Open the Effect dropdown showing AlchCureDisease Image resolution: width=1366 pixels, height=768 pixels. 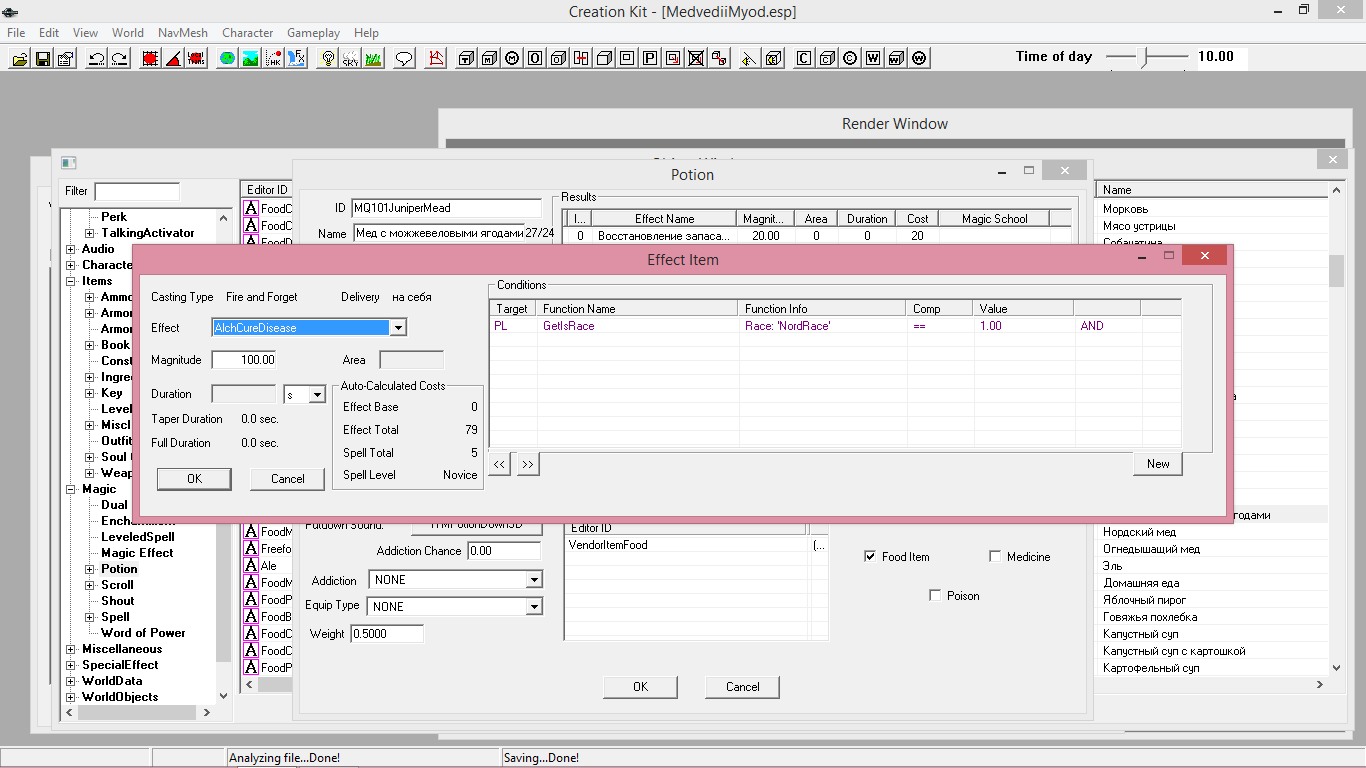[x=398, y=328]
